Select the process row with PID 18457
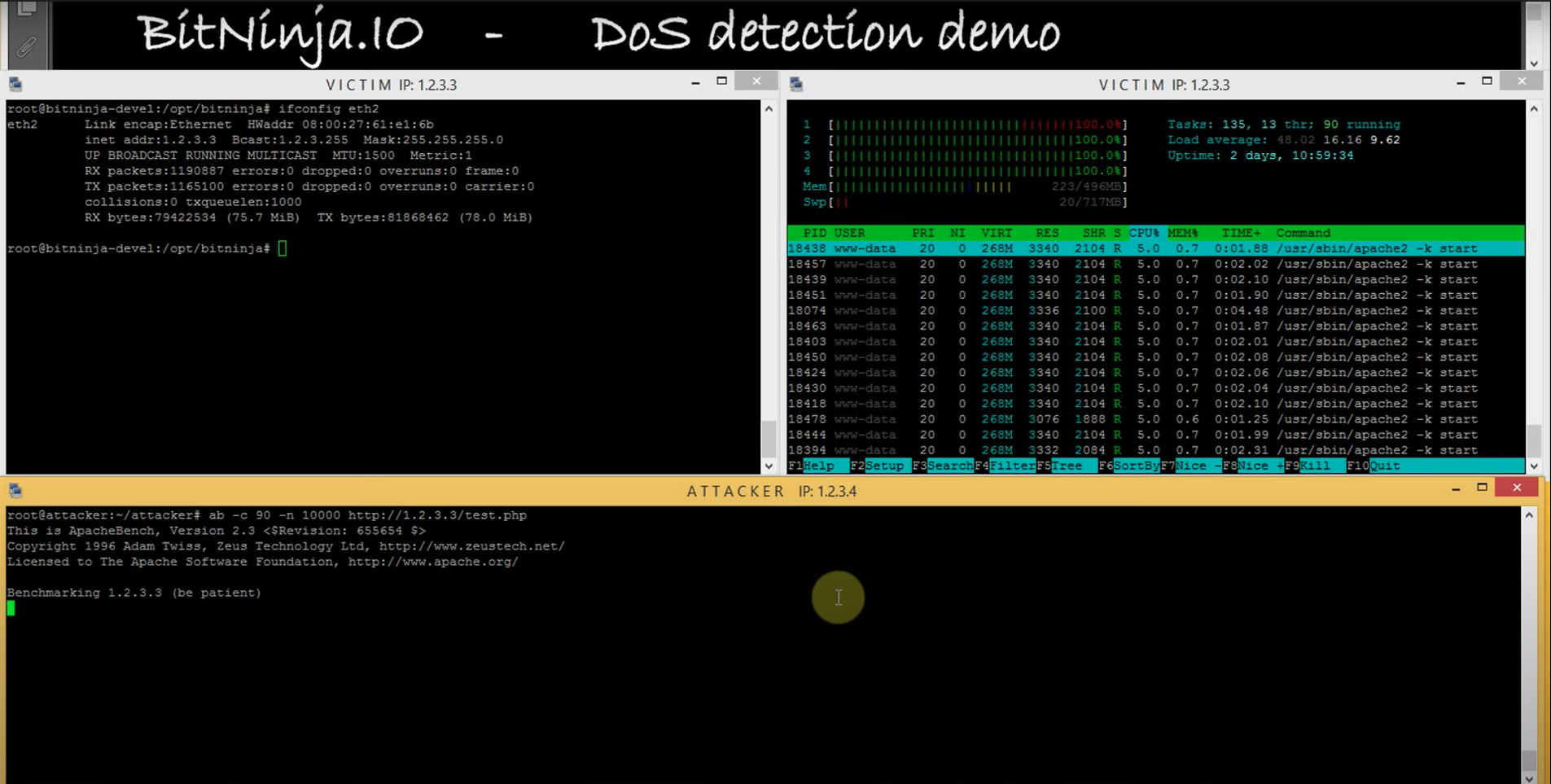This screenshot has height=784, width=1551. [1156, 264]
